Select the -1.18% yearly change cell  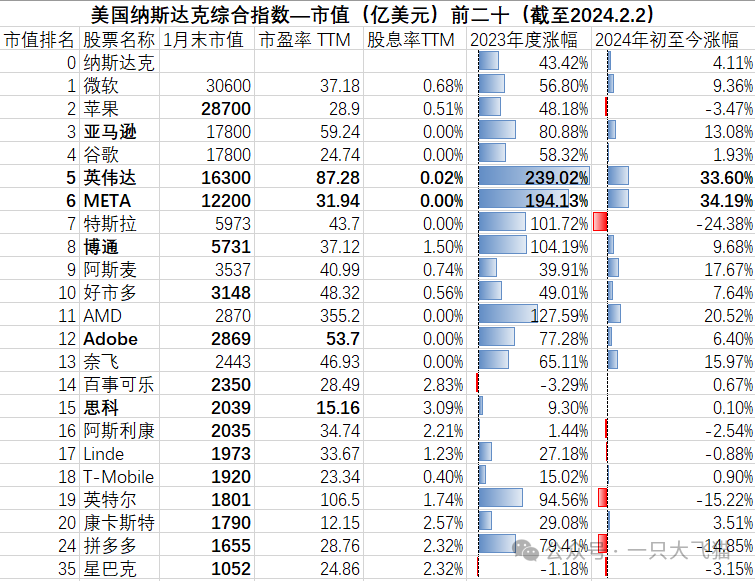click(x=564, y=569)
